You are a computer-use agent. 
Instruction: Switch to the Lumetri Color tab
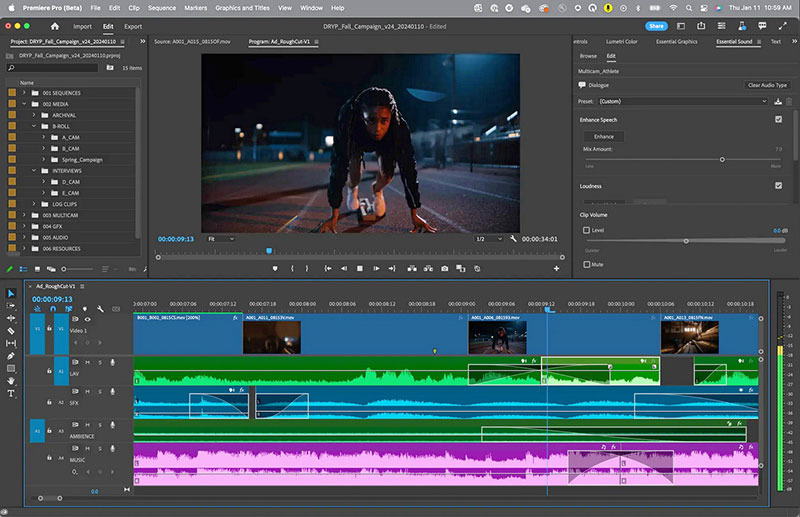click(621, 42)
